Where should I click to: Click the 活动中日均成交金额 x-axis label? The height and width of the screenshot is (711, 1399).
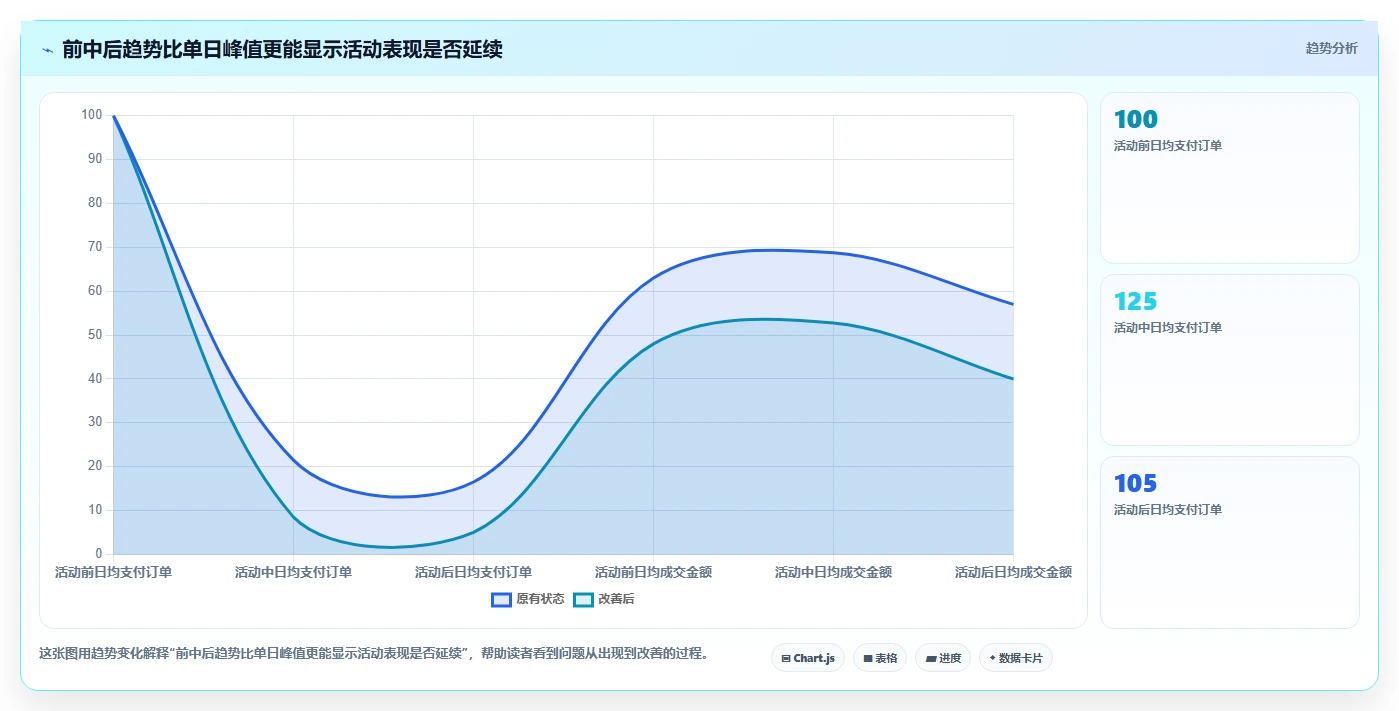833,572
